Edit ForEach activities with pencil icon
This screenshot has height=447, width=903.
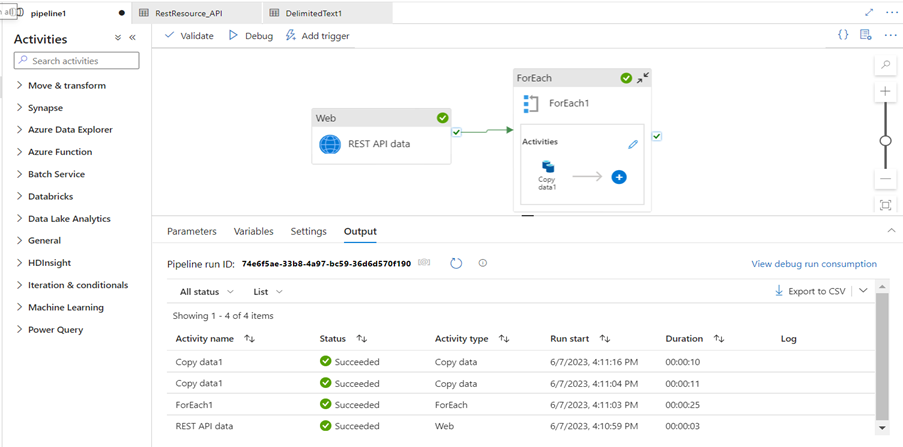pyautogui.click(x=633, y=144)
